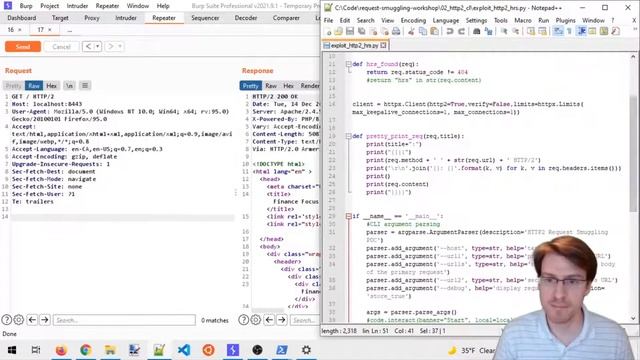Image resolution: width=640 pixels, height=360 pixels.
Task: Open Visual Studio Code from the taskbar
Action: point(184,350)
